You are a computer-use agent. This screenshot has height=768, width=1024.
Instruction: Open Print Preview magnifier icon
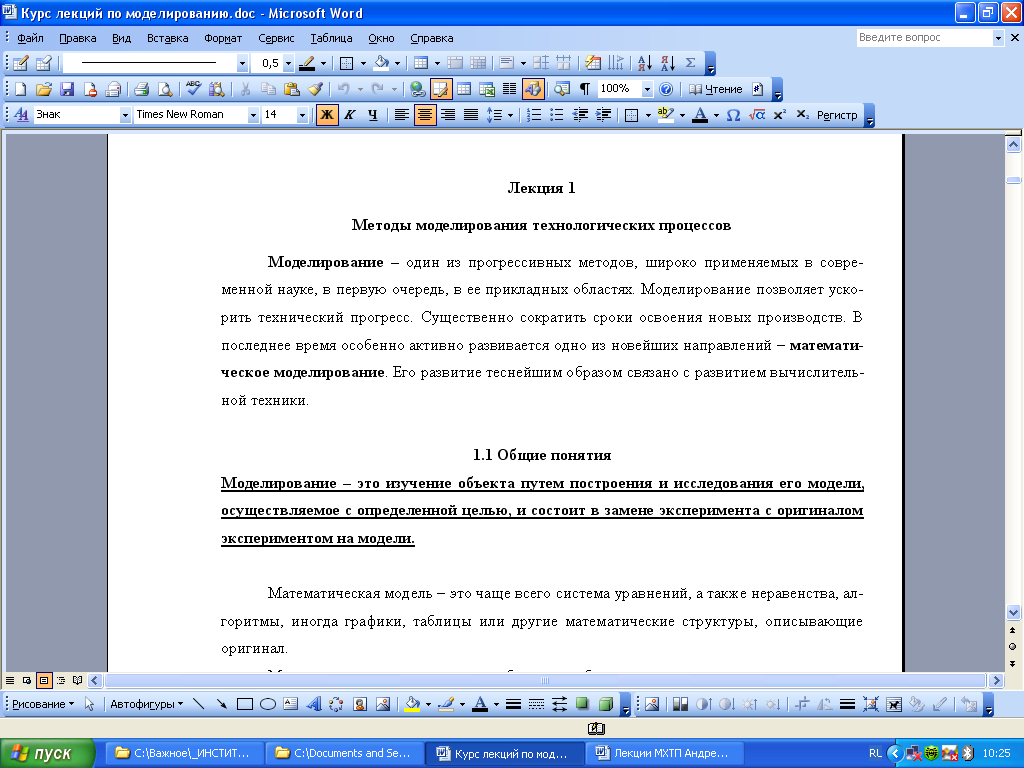[x=165, y=89]
